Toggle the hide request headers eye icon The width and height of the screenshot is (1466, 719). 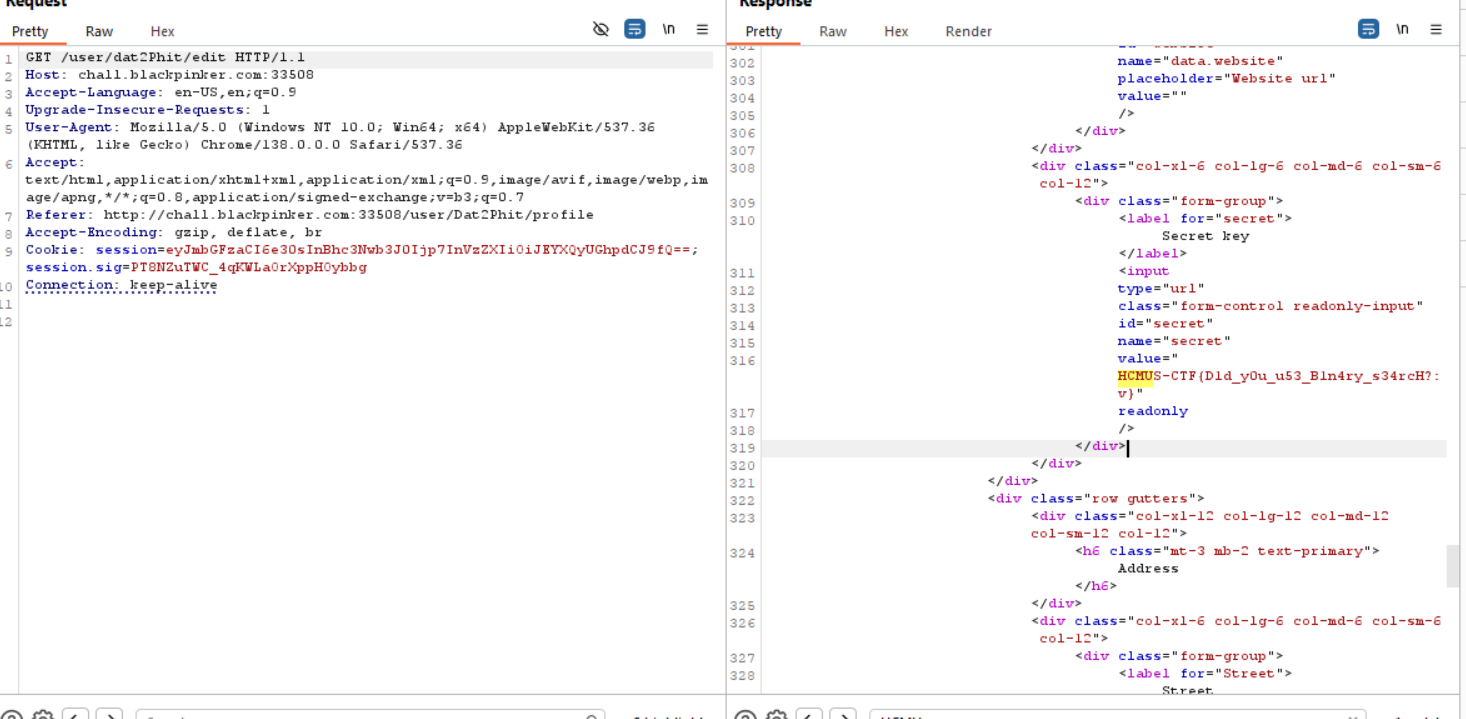point(601,29)
